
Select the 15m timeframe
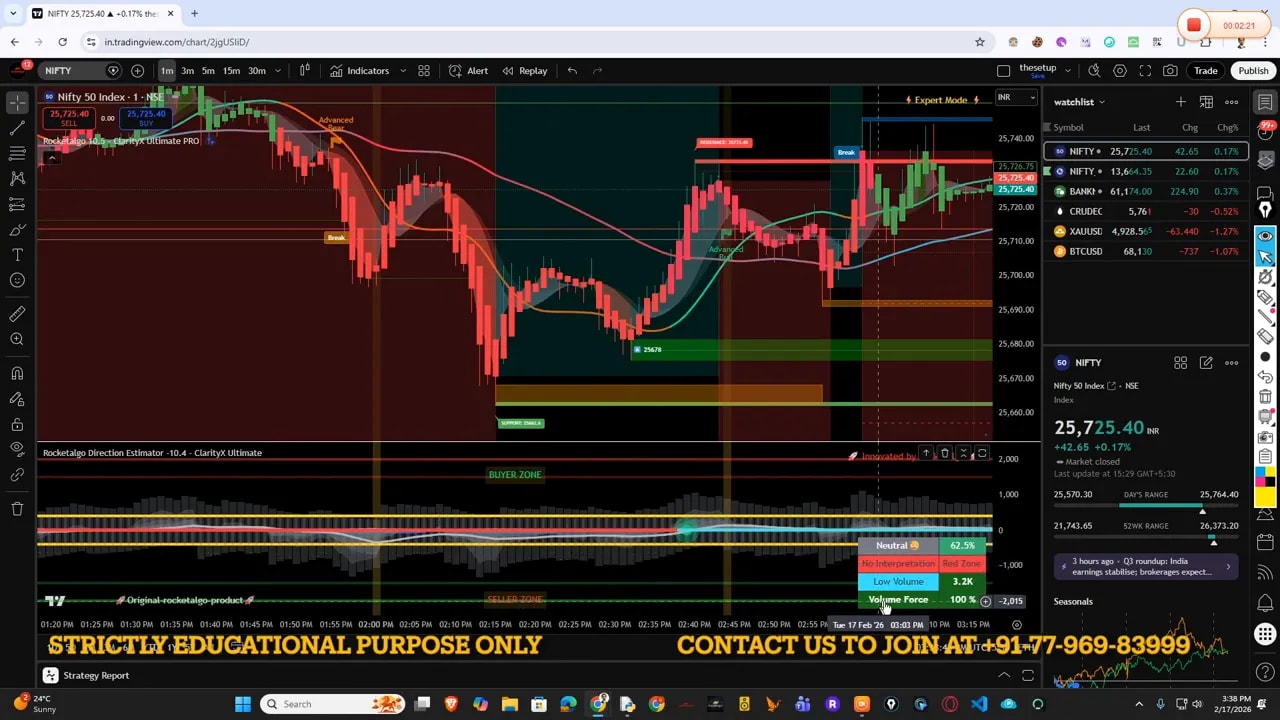(231, 71)
